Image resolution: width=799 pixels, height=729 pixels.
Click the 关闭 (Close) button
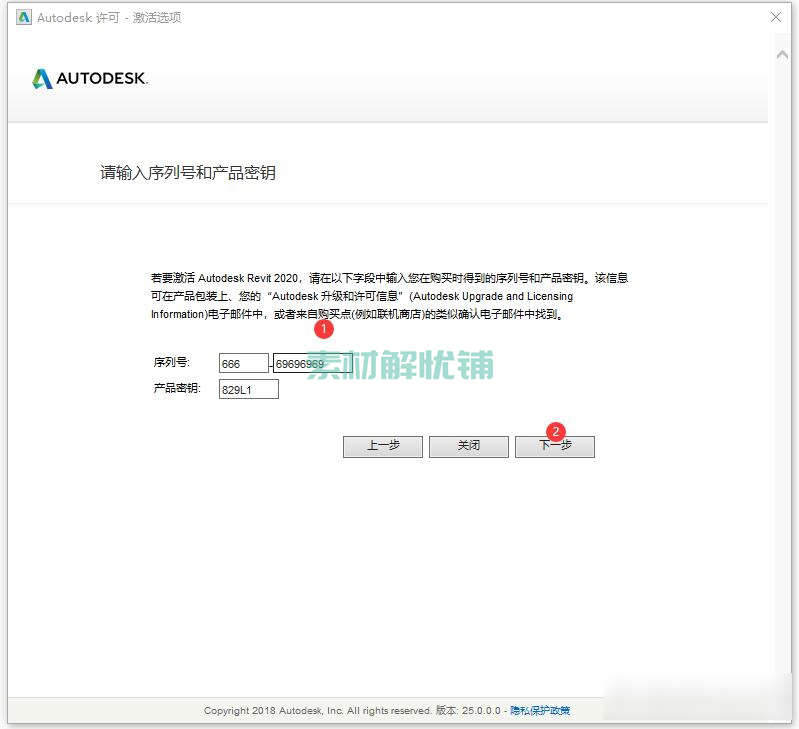pyautogui.click(x=468, y=446)
